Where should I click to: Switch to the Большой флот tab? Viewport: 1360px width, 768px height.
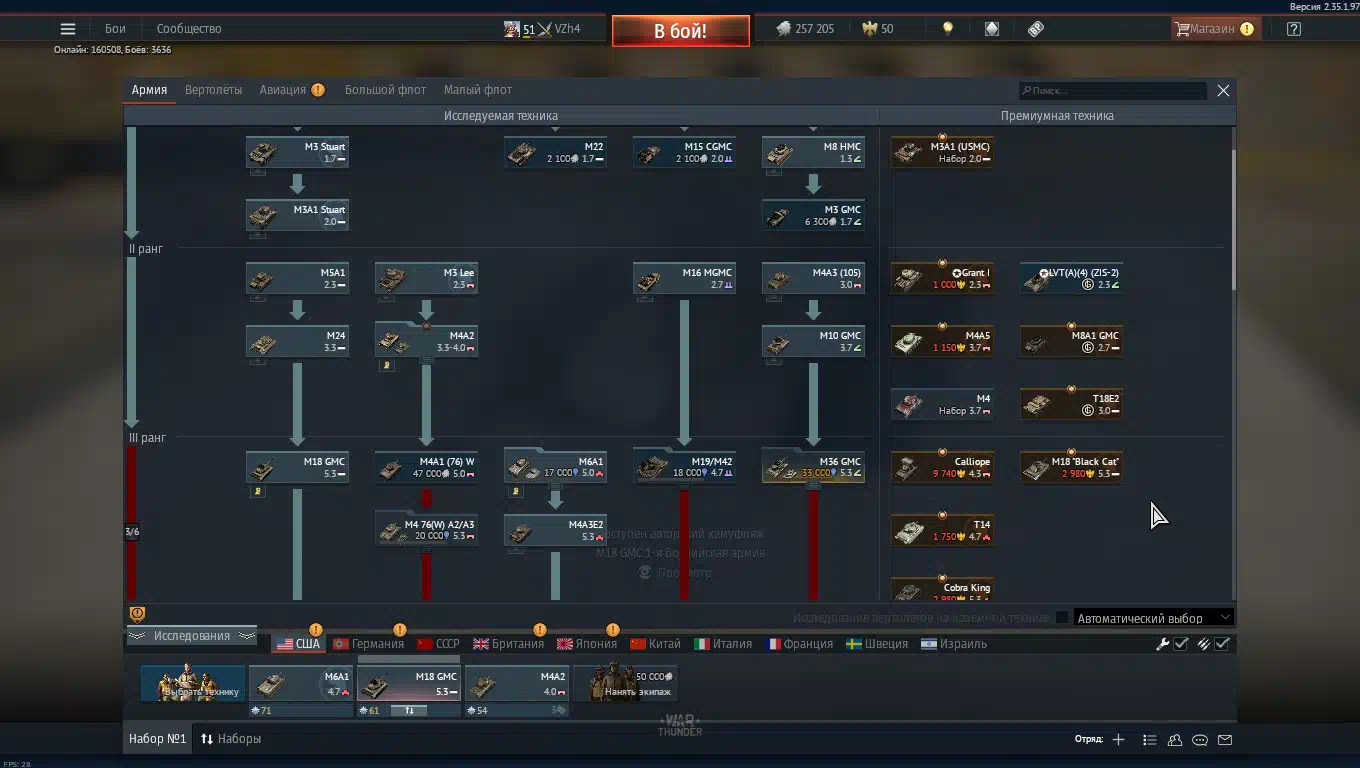(x=385, y=90)
